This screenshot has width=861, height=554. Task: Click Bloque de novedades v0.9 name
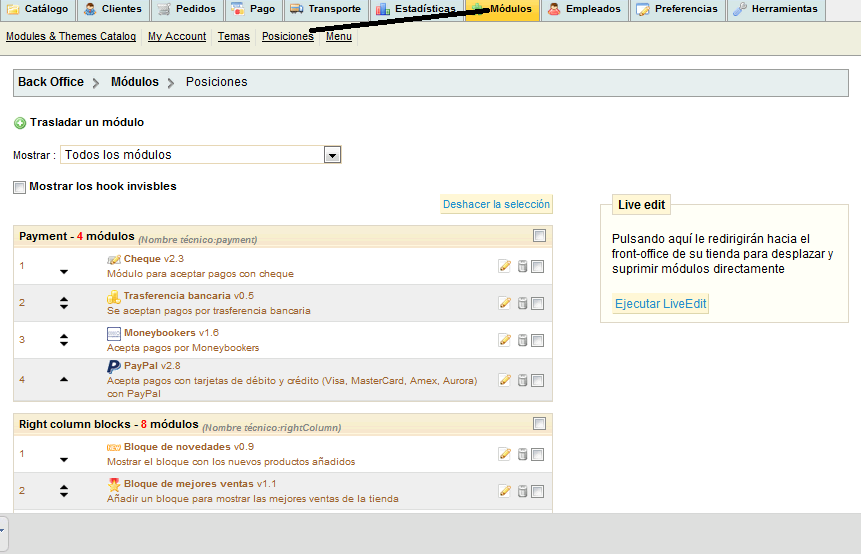pos(189,447)
